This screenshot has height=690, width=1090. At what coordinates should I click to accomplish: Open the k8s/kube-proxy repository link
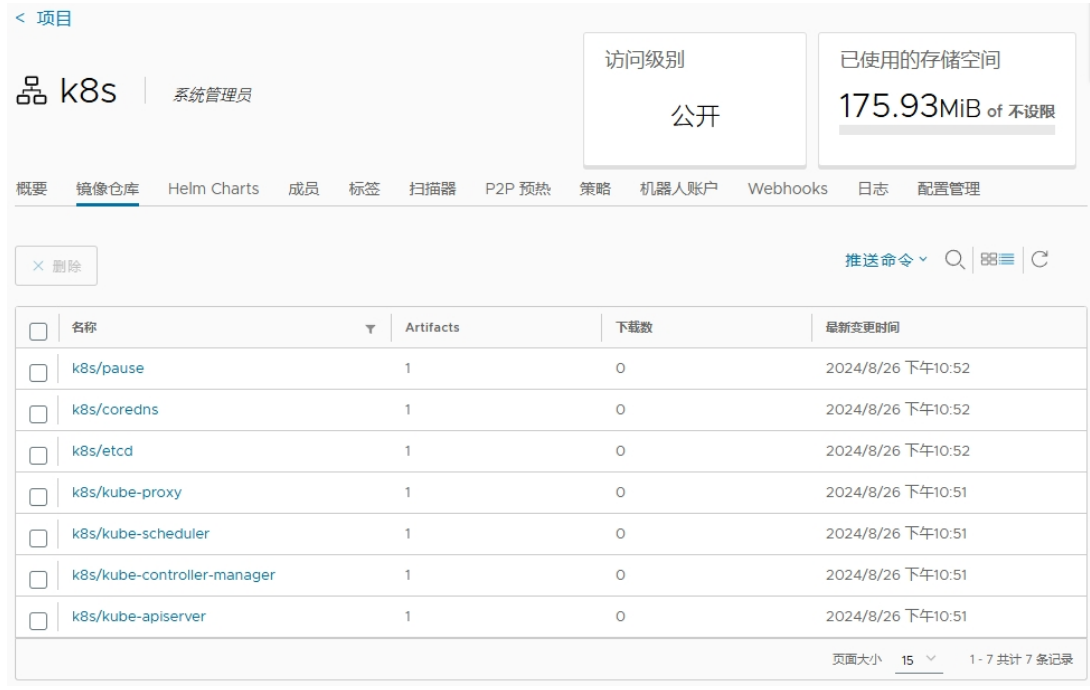pyautogui.click(x=127, y=492)
